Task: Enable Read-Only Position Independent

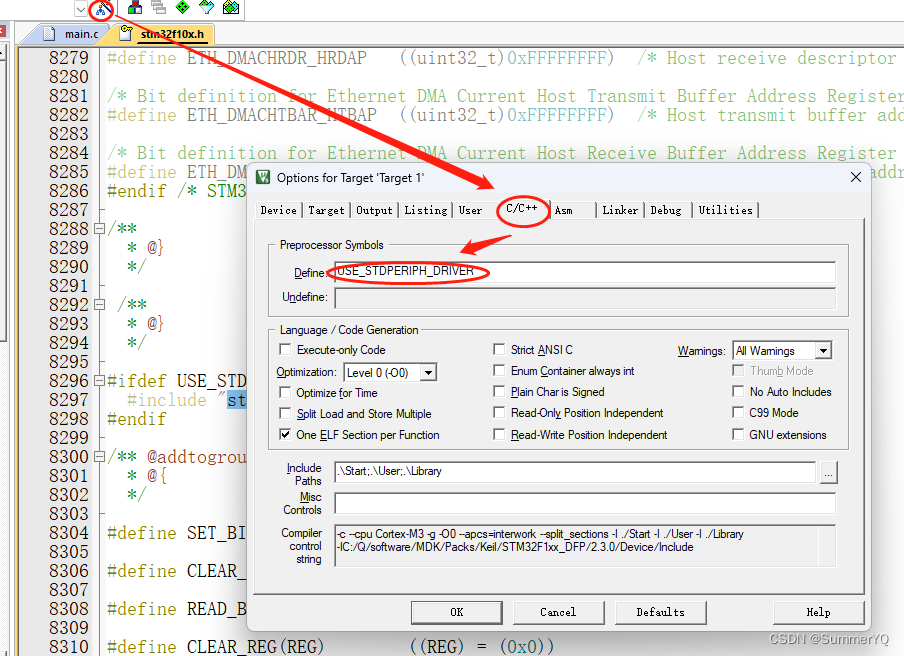Action: coord(499,413)
